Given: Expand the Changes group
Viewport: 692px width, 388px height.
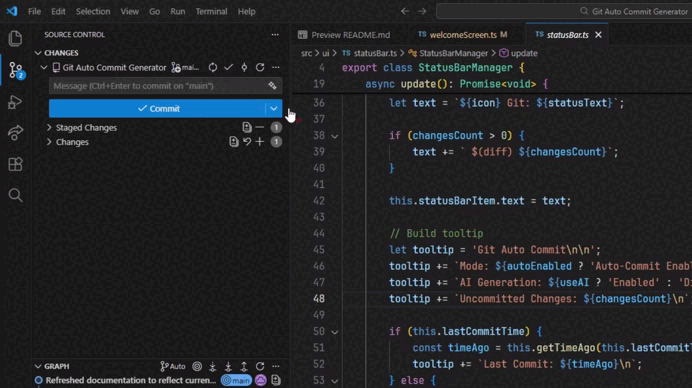Looking at the screenshot, I should coord(49,142).
